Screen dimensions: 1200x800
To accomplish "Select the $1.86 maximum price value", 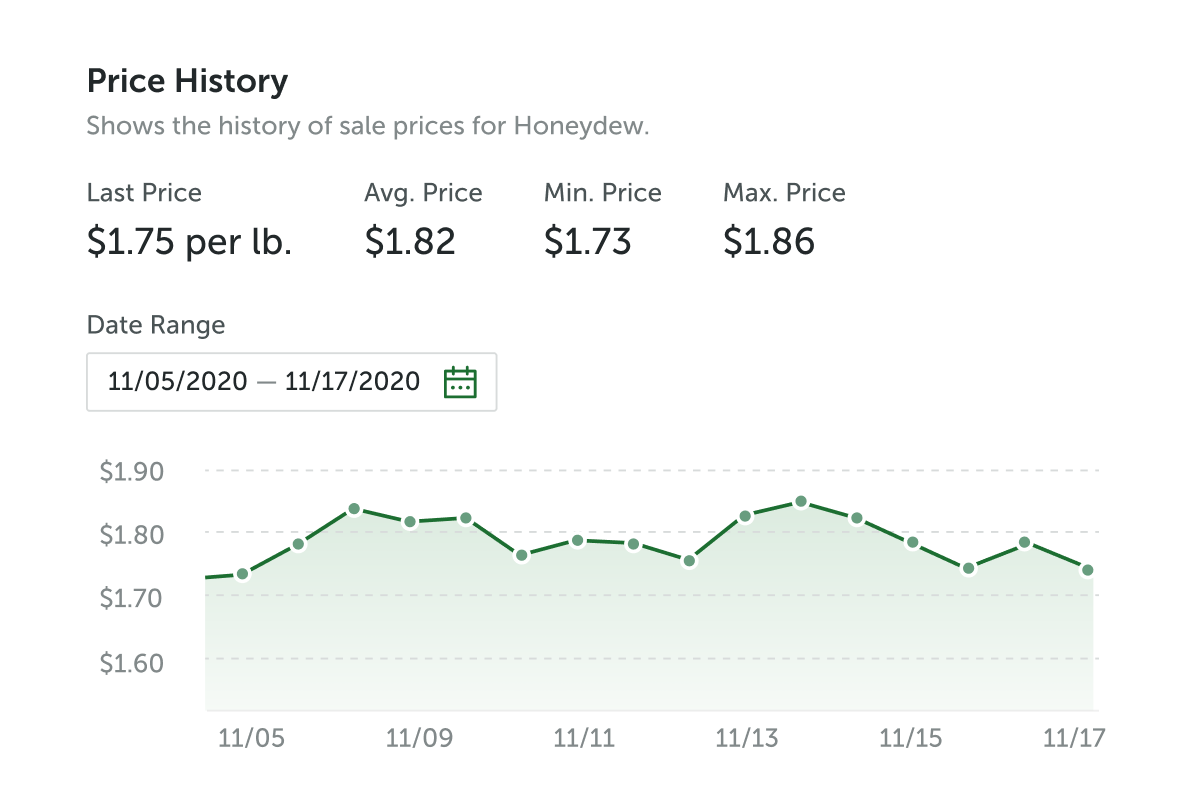I will pyautogui.click(x=769, y=242).
